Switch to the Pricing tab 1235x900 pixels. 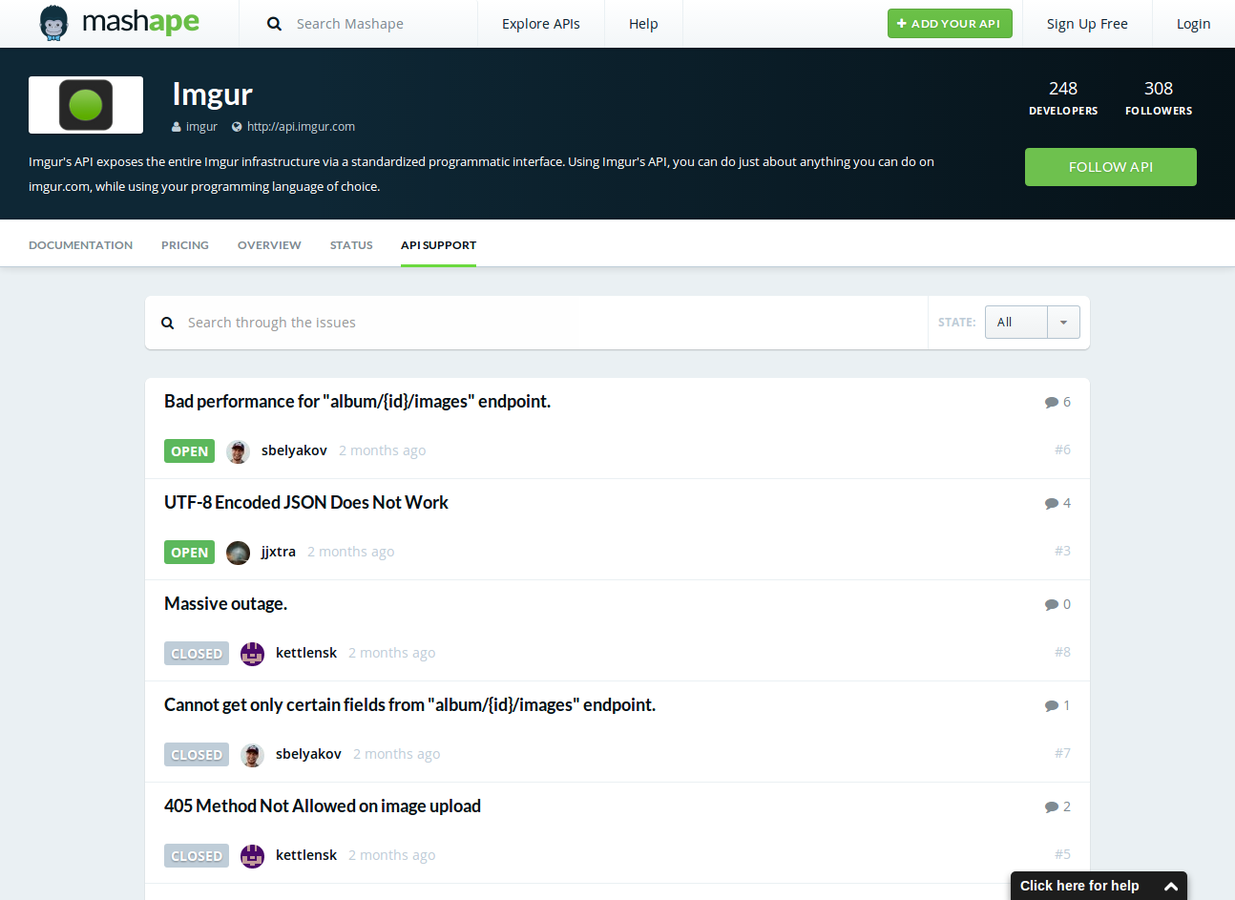coord(185,245)
